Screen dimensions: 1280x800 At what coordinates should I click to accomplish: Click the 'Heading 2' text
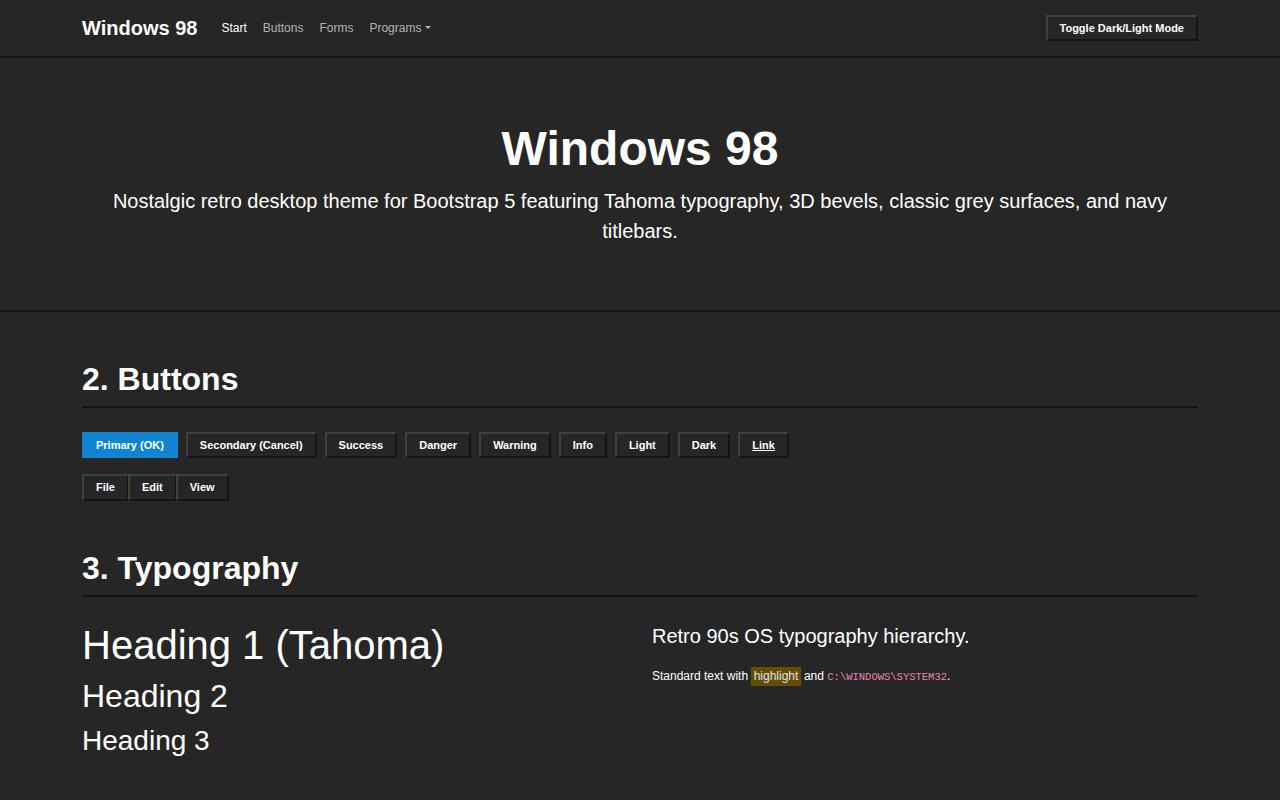[x=155, y=696]
